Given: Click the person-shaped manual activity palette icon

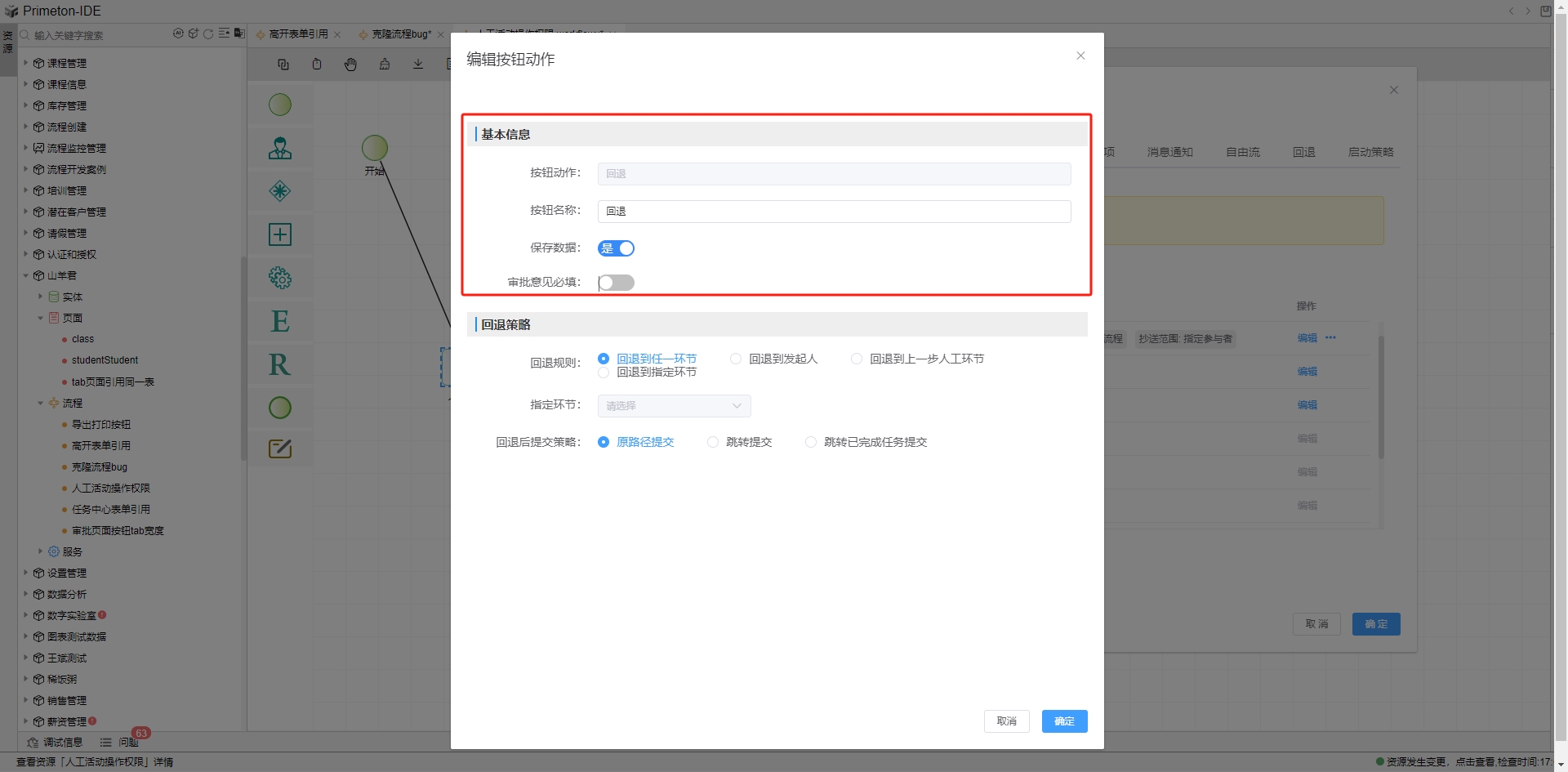Looking at the screenshot, I should coord(280,149).
